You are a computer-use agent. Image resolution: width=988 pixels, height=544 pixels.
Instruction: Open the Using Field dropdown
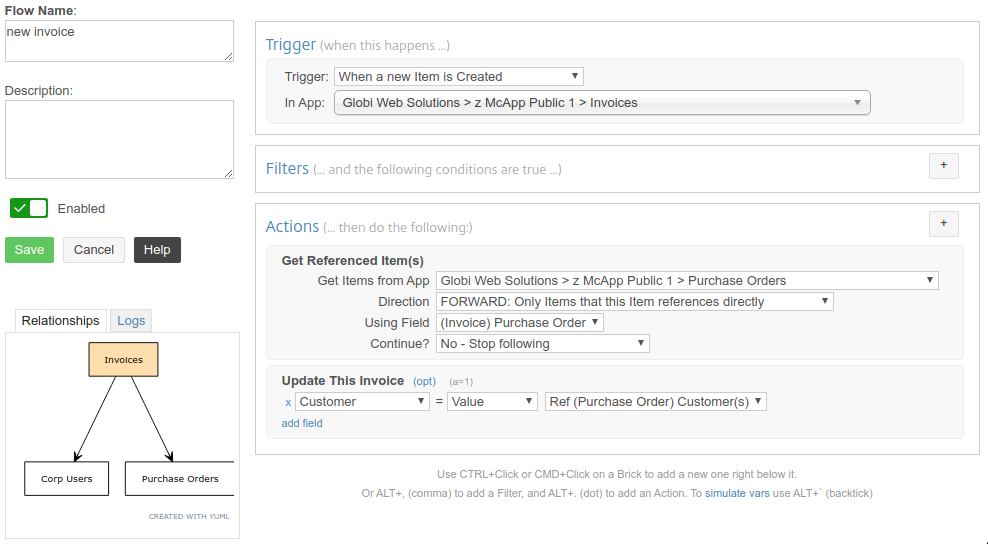pyautogui.click(x=520, y=323)
